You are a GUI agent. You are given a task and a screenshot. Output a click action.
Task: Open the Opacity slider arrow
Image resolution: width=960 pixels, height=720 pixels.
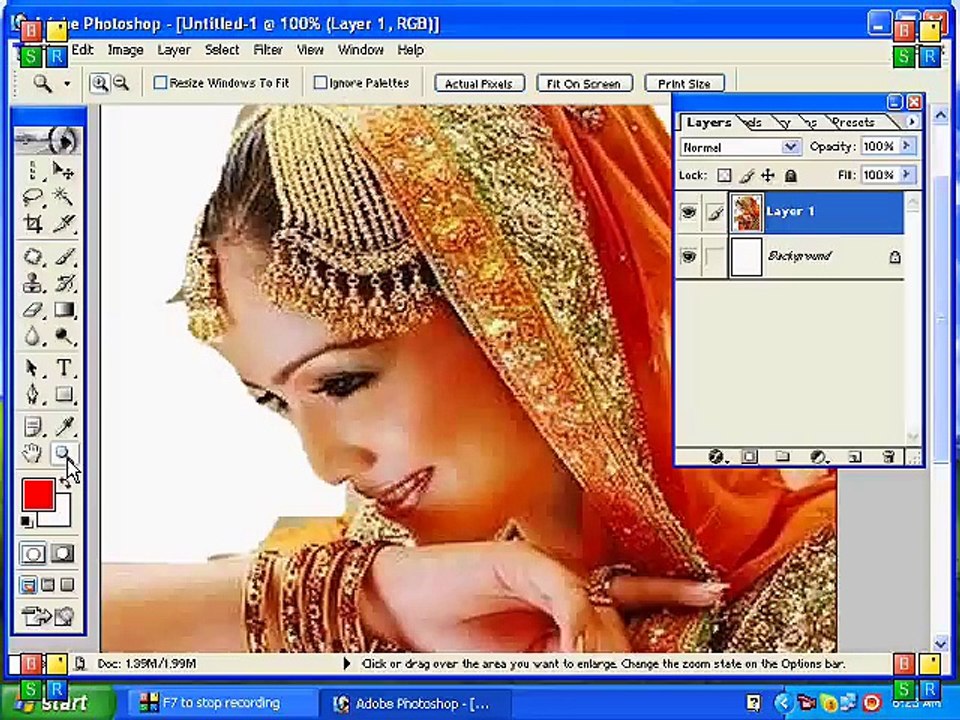(907, 146)
